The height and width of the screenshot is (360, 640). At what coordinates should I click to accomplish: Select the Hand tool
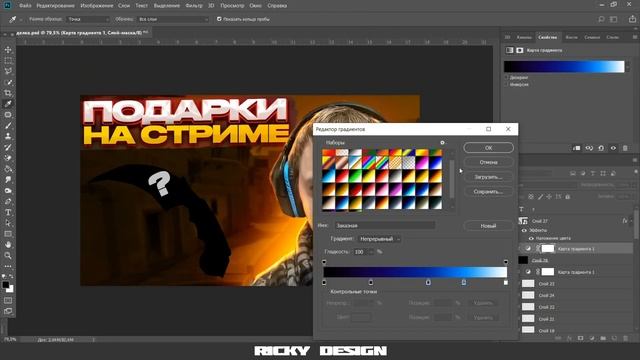(8, 245)
